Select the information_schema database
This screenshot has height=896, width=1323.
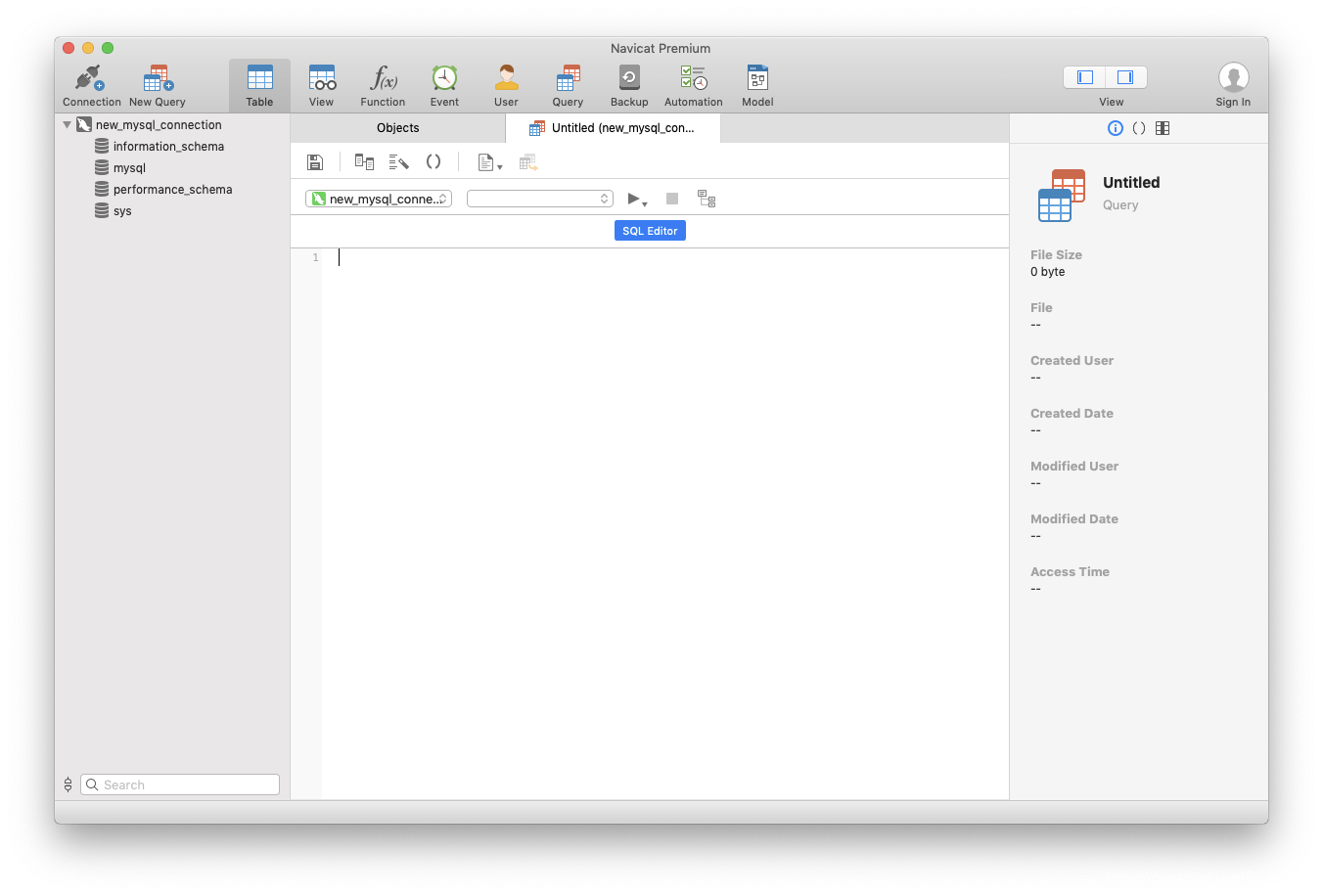168,147
